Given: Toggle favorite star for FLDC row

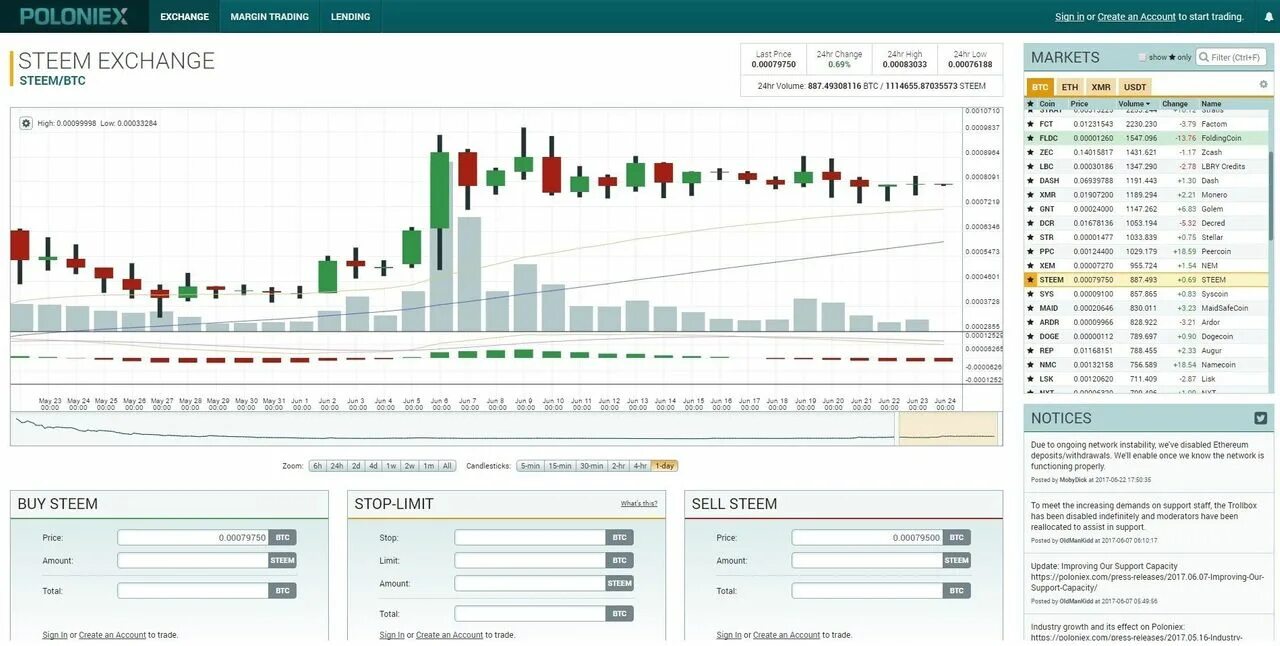Looking at the screenshot, I should click(x=1031, y=138).
